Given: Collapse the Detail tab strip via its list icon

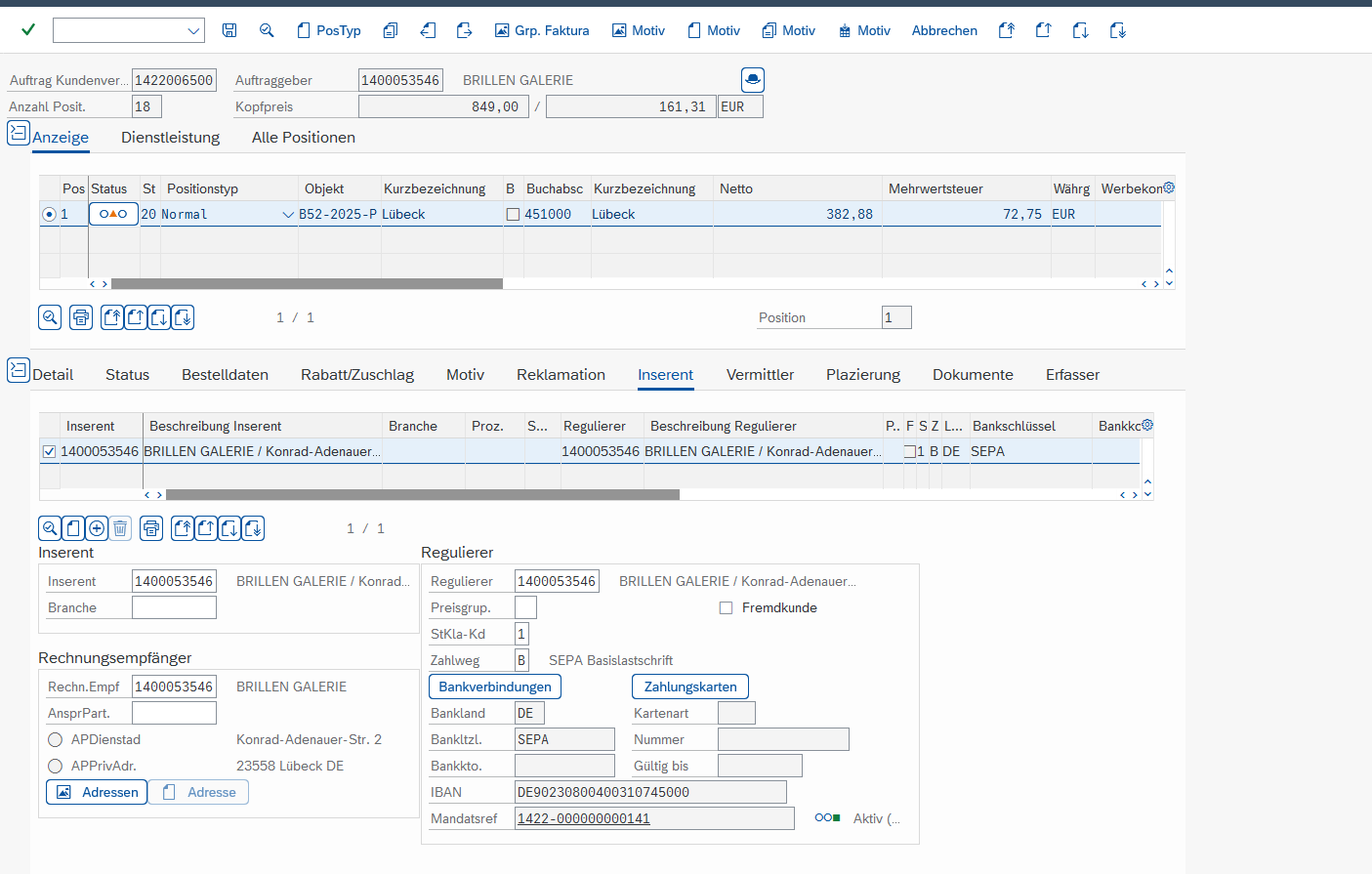Looking at the screenshot, I should click(19, 370).
